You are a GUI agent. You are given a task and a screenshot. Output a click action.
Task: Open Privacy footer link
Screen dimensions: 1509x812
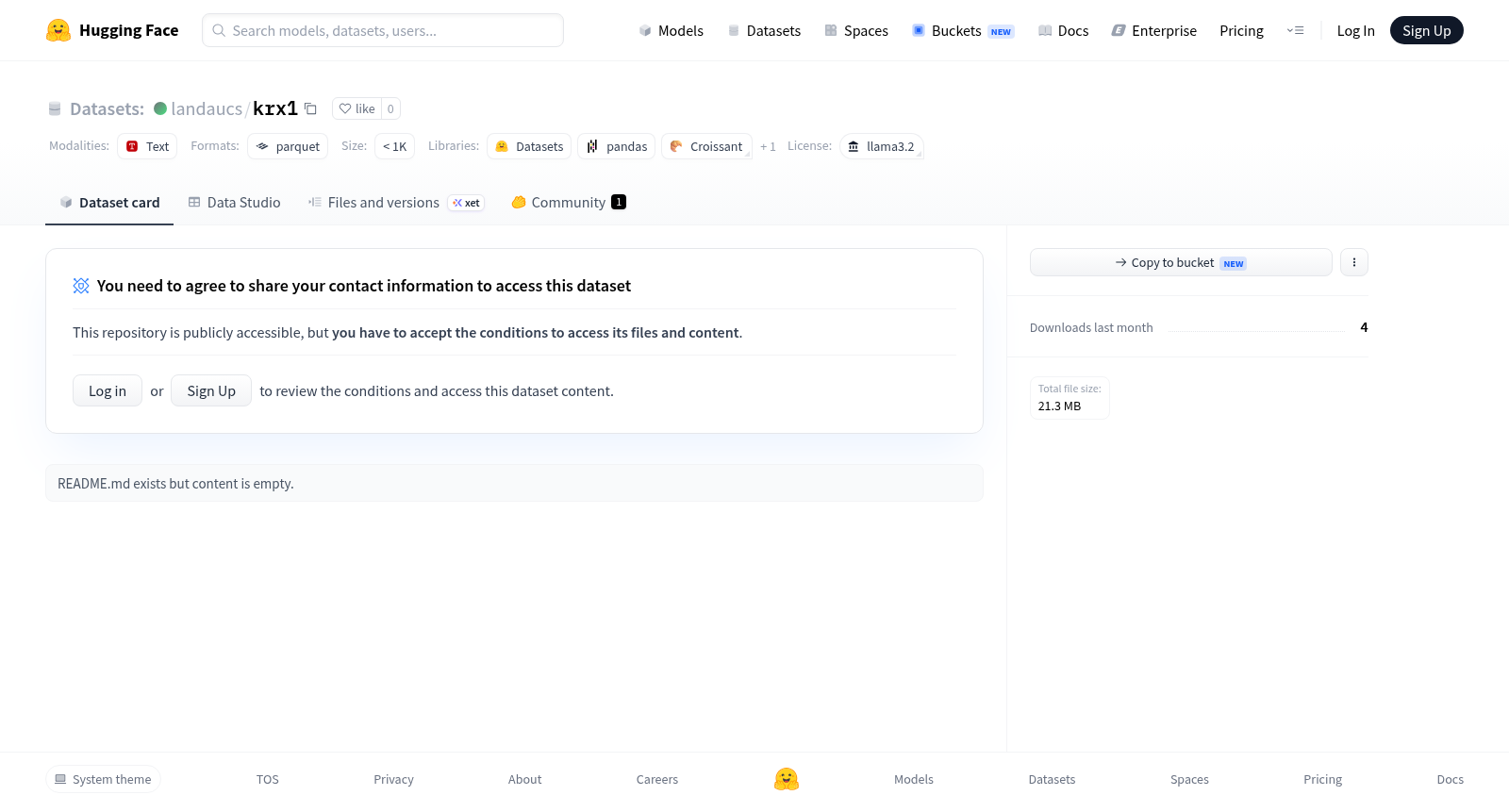tap(393, 779)
